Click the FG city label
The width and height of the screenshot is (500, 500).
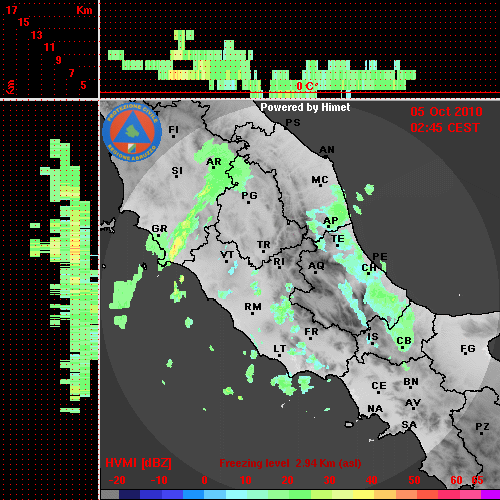pyautogui.click(x=468, y=349)
